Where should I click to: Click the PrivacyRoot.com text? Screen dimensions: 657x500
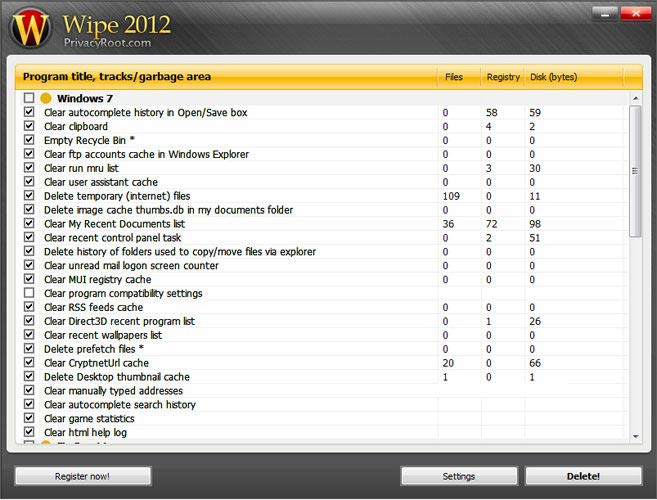pos(107,42)
